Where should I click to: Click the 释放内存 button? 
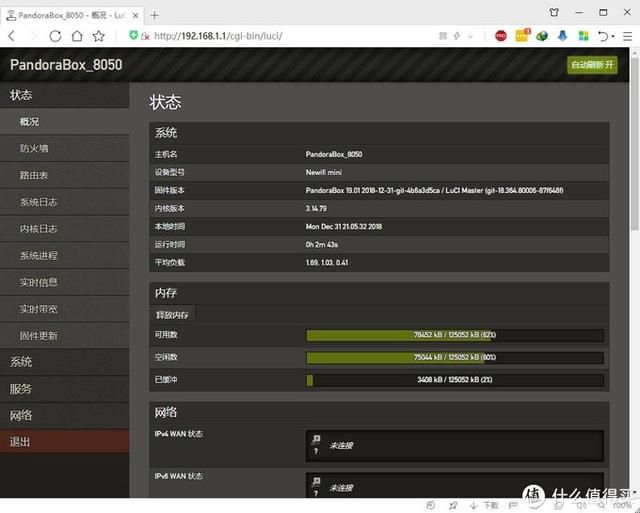coord(172,315)
